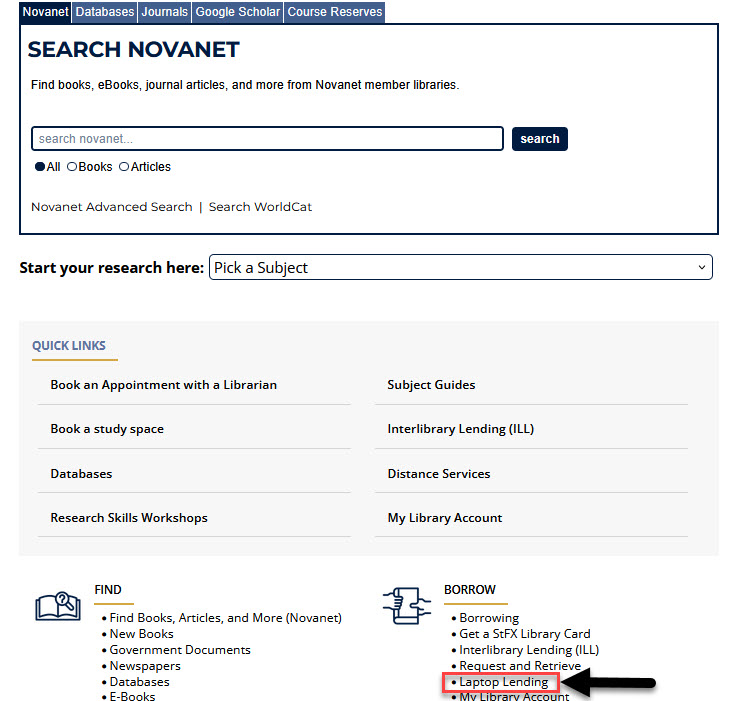Switch to the Google Scholar tab
The height and width of the screenshot is (701, 731).
238,12
